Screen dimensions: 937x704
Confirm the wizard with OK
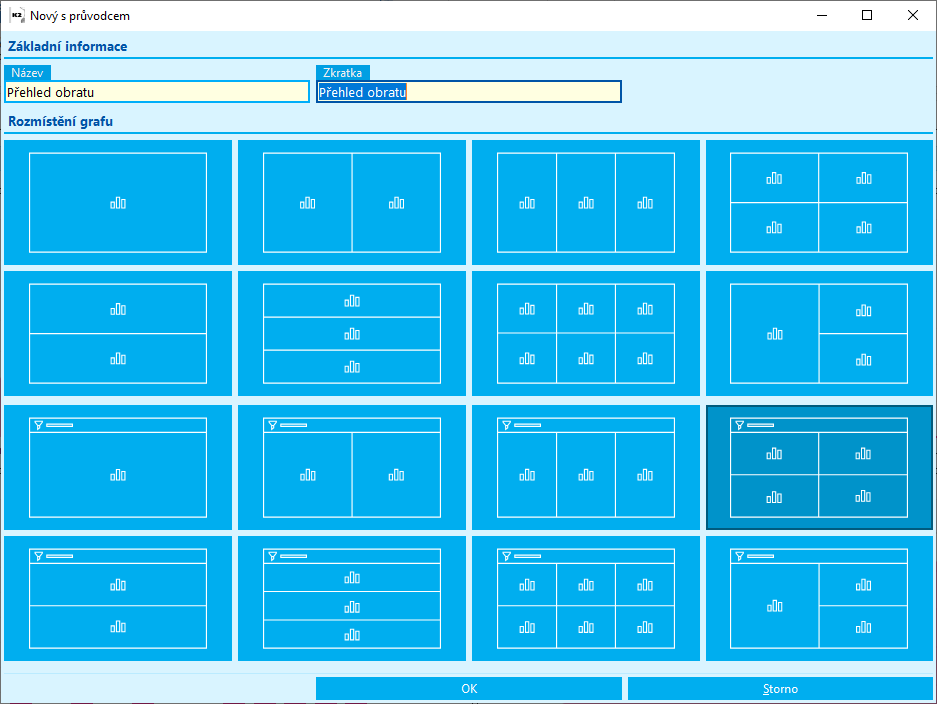[x=469, y=688]
